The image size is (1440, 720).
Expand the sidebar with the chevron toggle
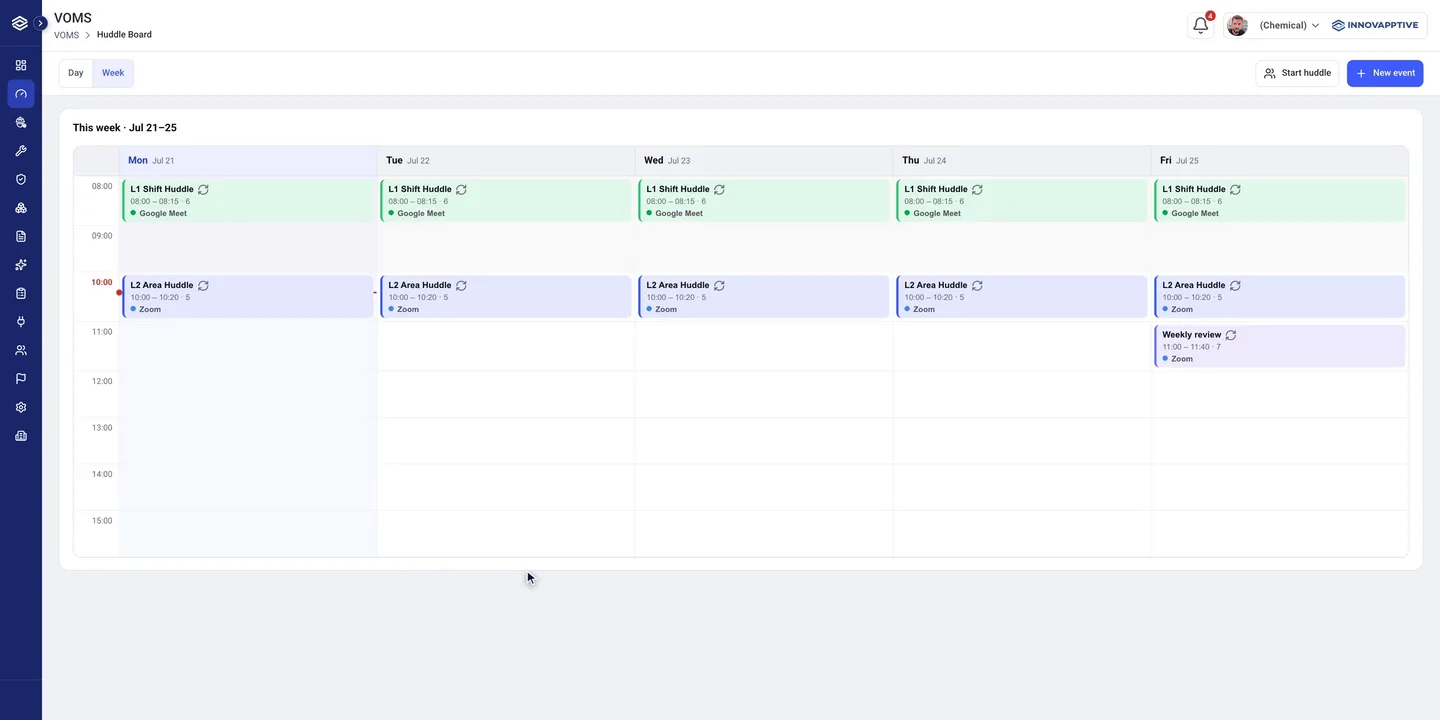click(41, 23)
